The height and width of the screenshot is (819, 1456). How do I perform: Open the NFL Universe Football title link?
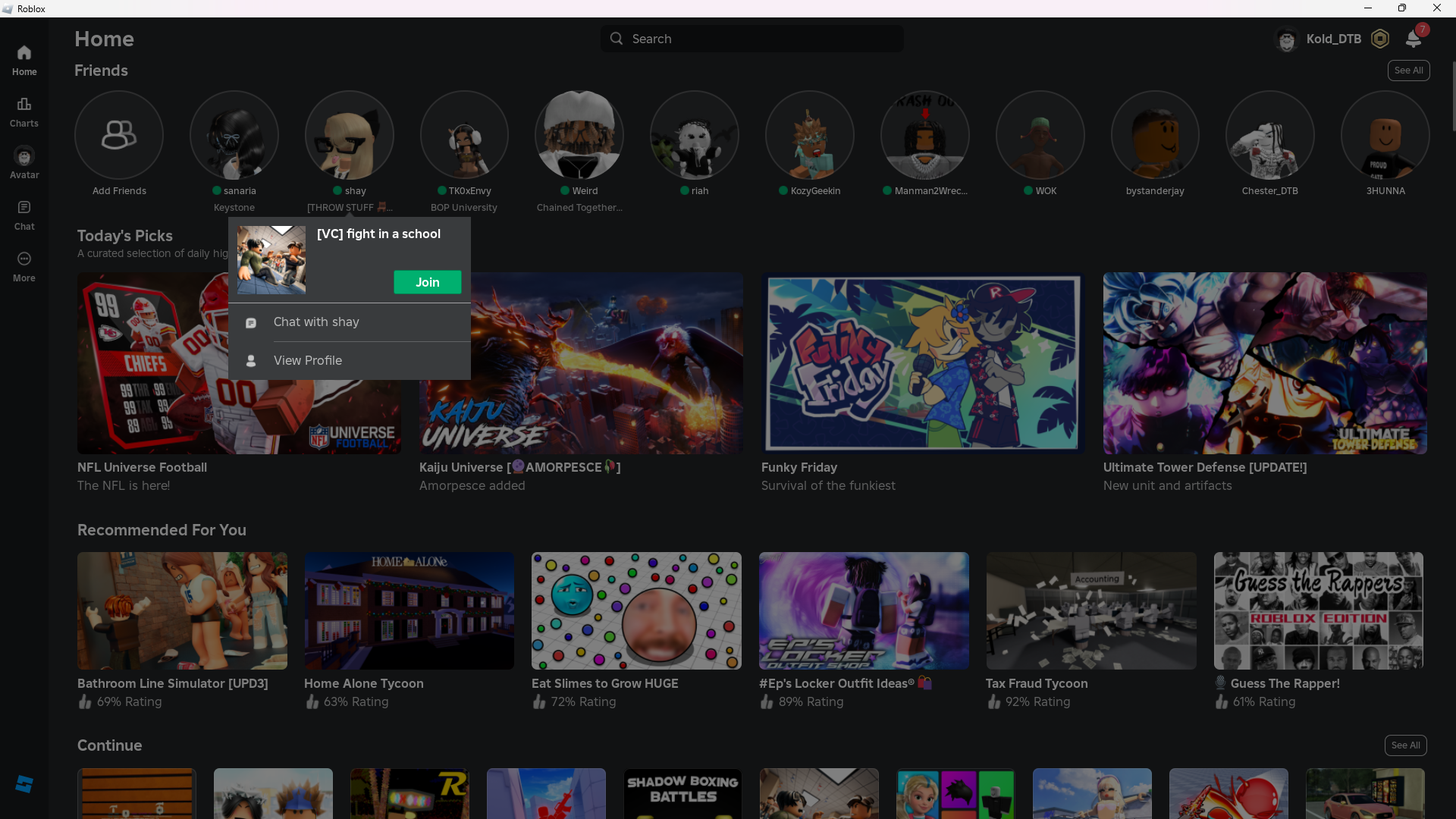click(x=143, y=468)
